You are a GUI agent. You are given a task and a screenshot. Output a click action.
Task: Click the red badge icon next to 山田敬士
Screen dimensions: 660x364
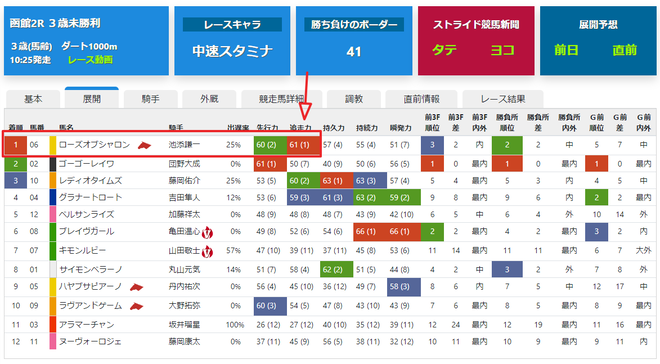pos(207,251)
